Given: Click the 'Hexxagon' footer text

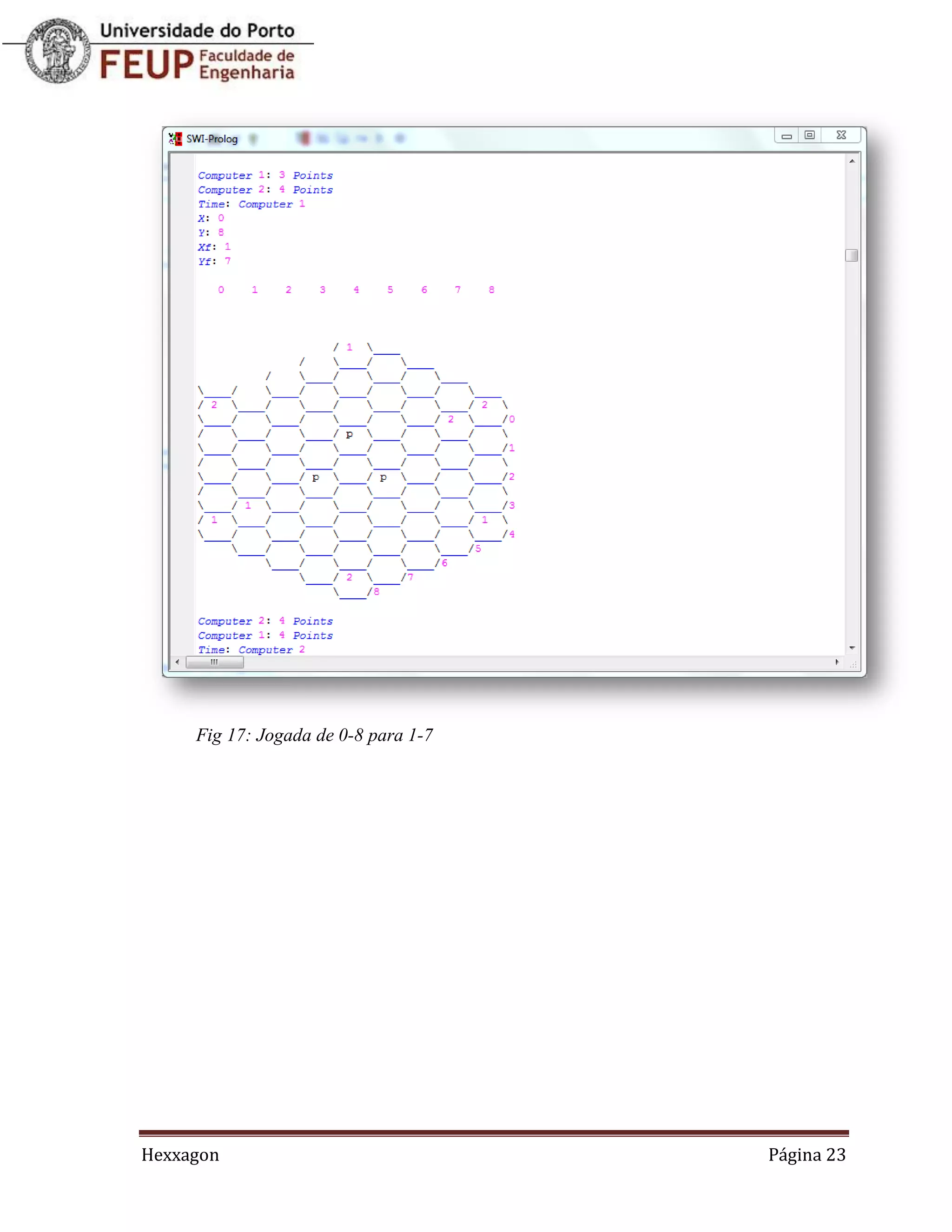Looking at the screenshot, I should coord(180,1155).
